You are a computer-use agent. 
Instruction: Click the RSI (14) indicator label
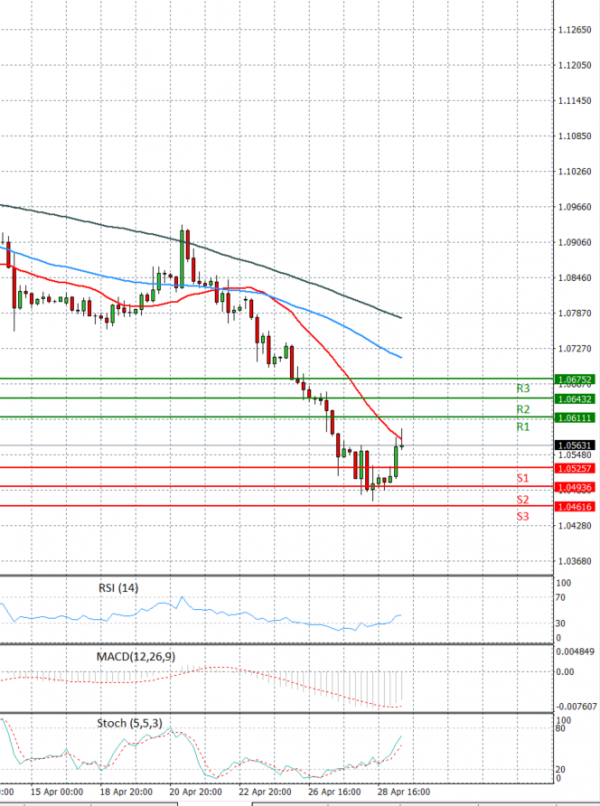click(118, 588)
